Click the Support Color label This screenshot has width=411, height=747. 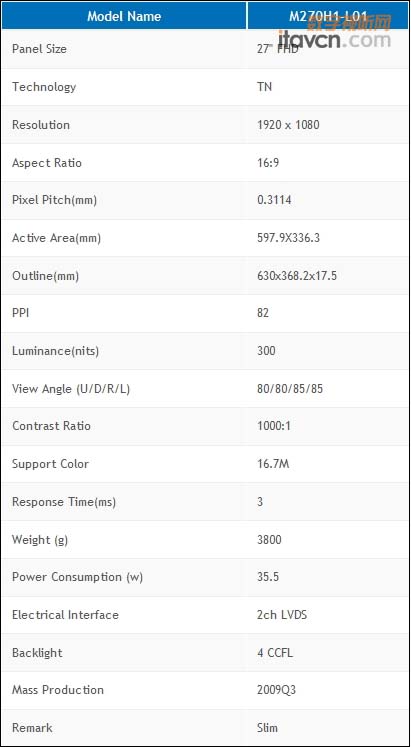pos(50,464)
